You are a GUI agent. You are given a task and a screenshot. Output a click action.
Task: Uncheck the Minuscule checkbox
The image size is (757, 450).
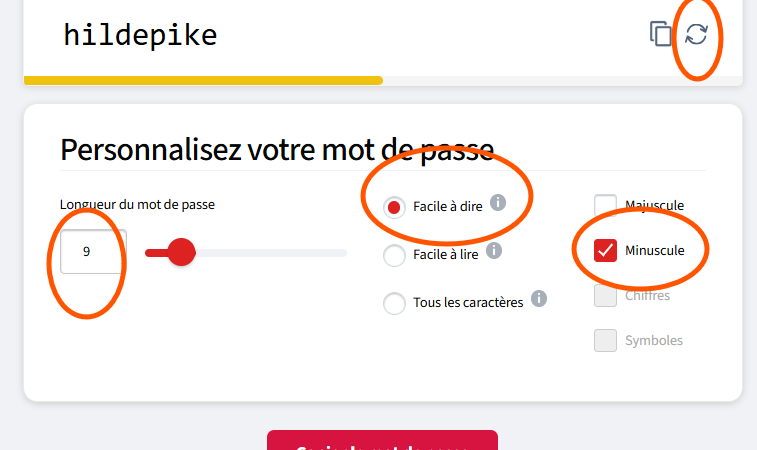click(605, 251)
